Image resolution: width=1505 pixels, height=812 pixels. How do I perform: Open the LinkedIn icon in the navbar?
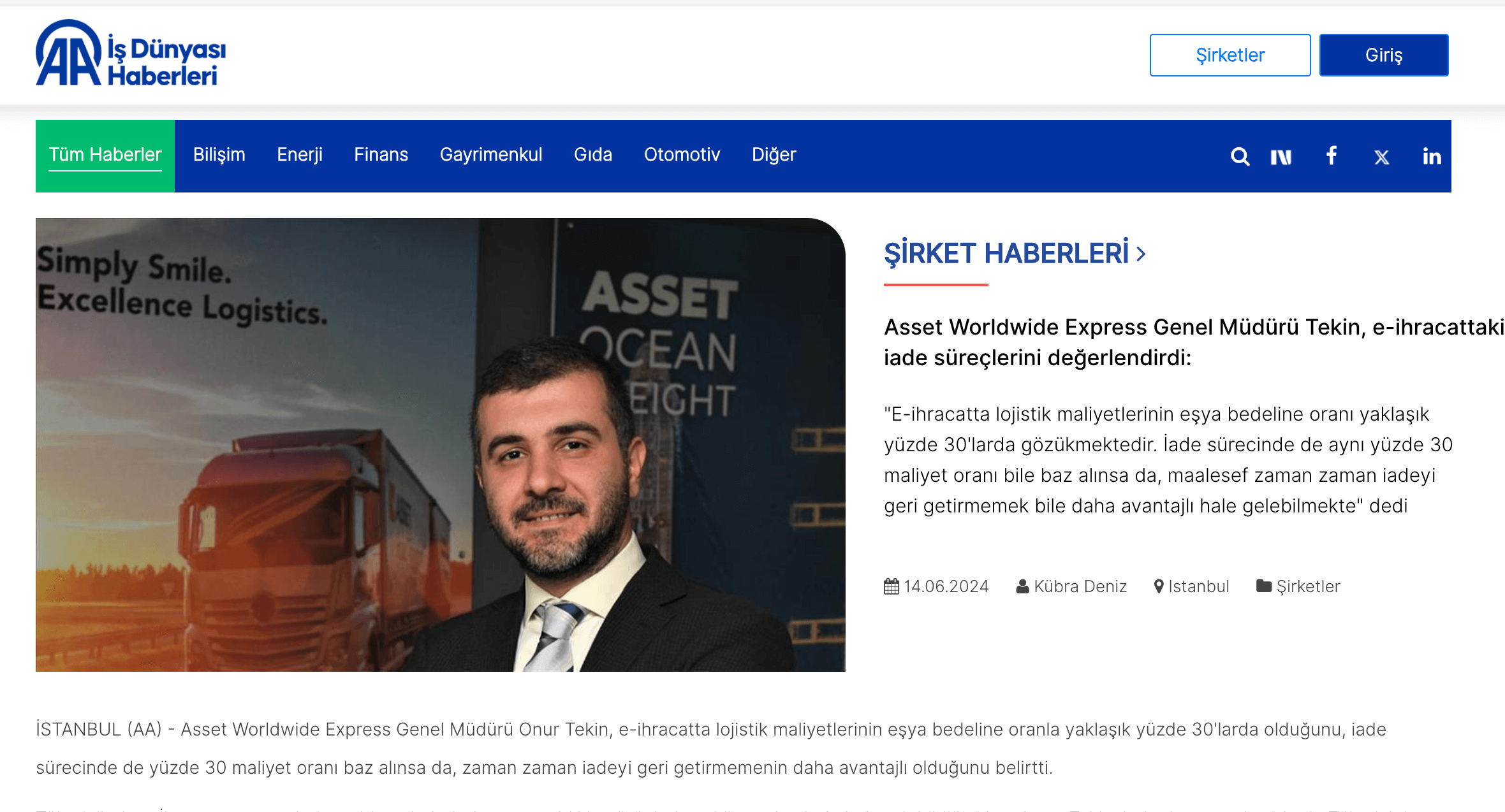[1431, 156]
